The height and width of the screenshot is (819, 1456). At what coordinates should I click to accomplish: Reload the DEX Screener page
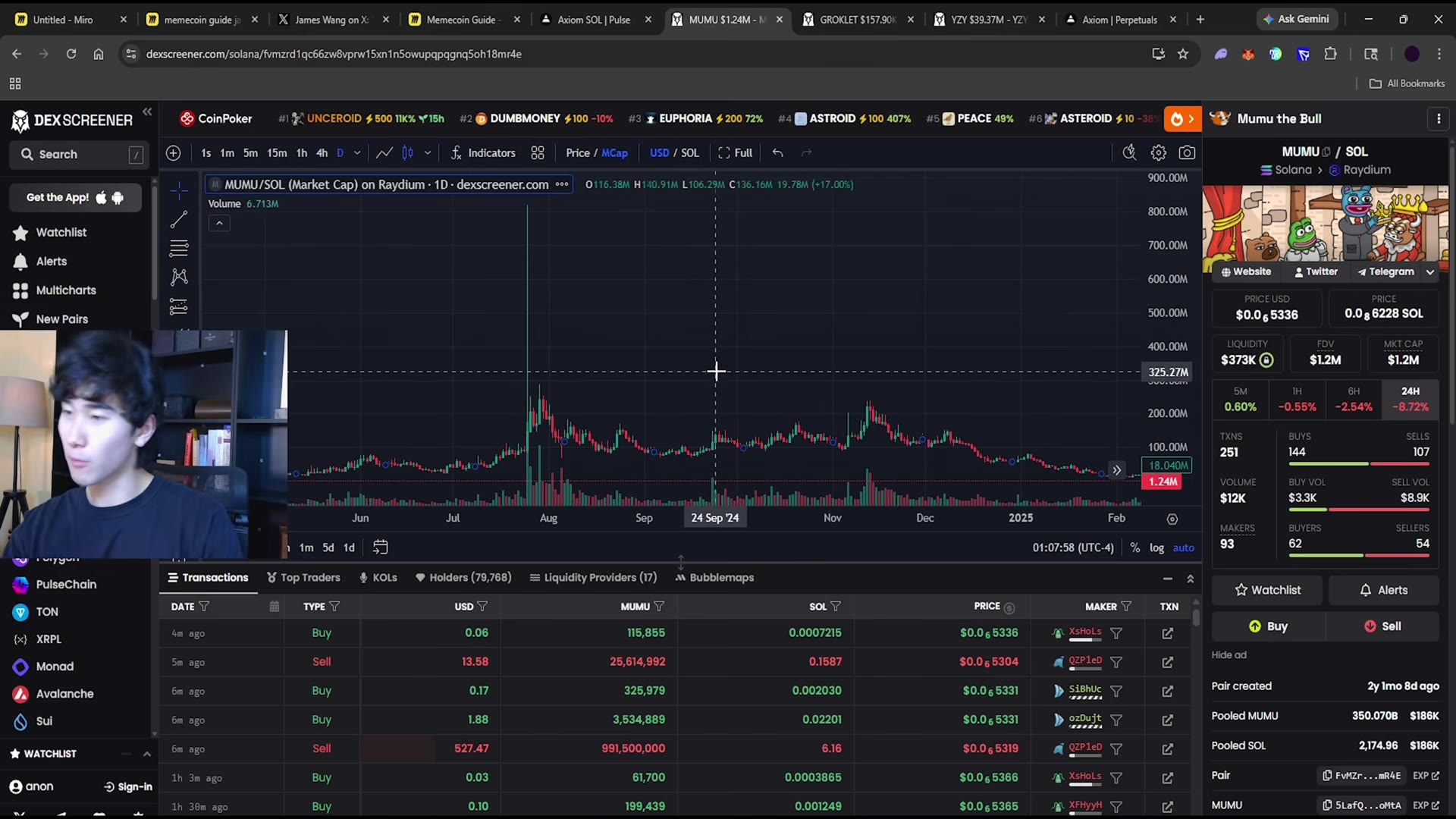[x=71, y=54]
